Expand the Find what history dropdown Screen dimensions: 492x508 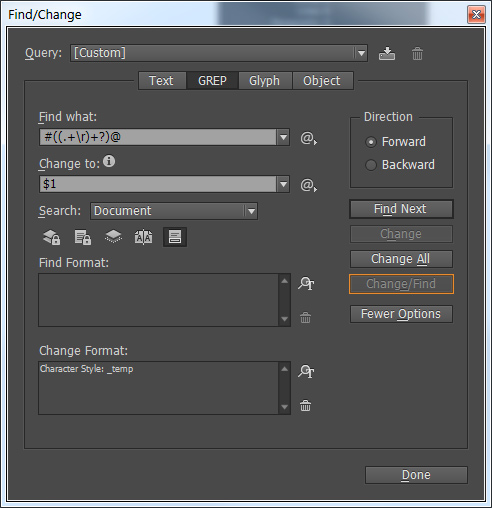283,137
